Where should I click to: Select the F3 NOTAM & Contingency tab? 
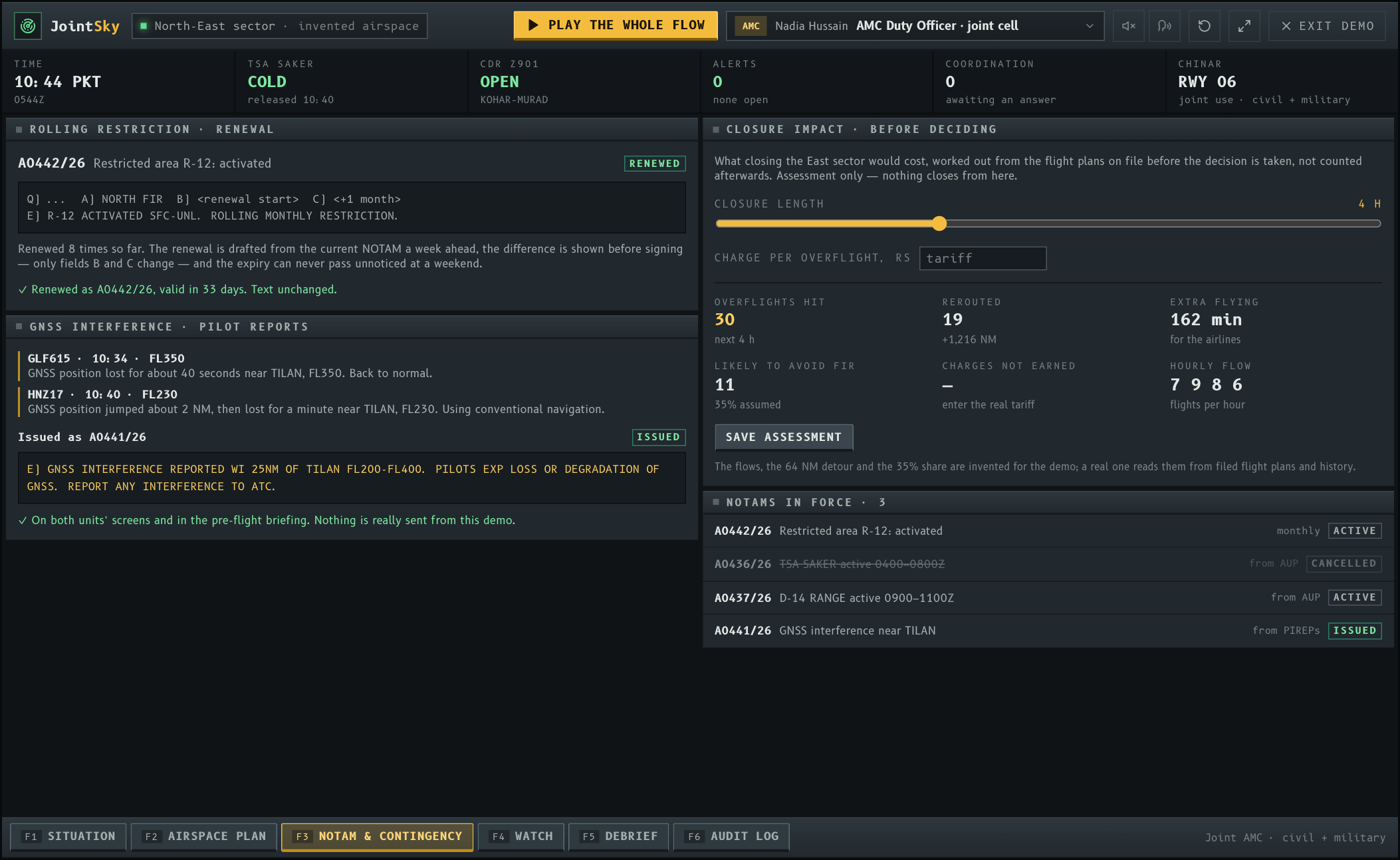tap(377, 836)
